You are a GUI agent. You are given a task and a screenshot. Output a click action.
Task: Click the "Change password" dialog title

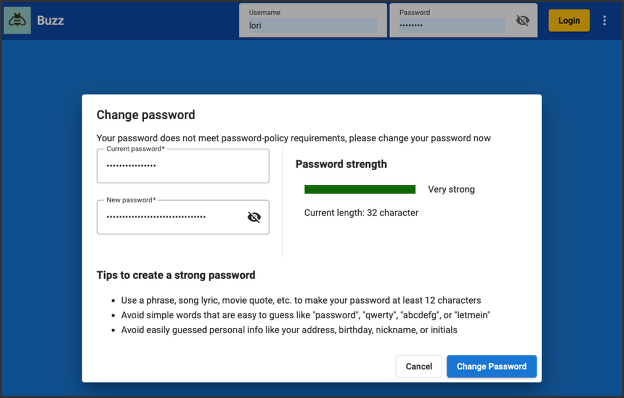pyautogui.click(x=146, y=115)
